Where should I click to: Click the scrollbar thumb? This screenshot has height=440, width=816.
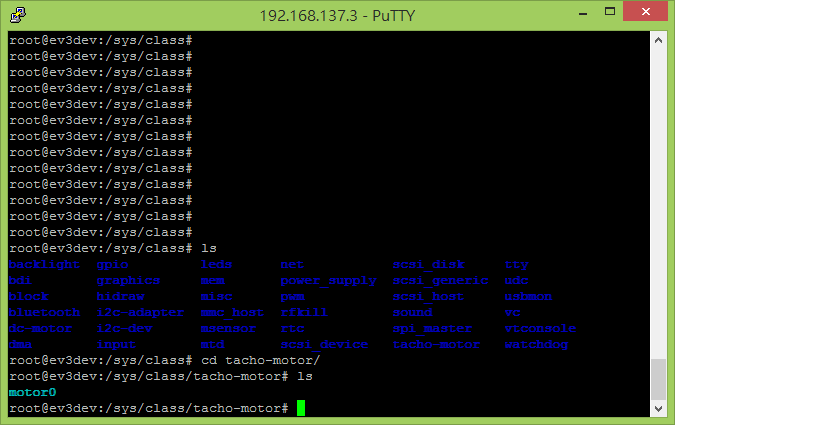658,379
